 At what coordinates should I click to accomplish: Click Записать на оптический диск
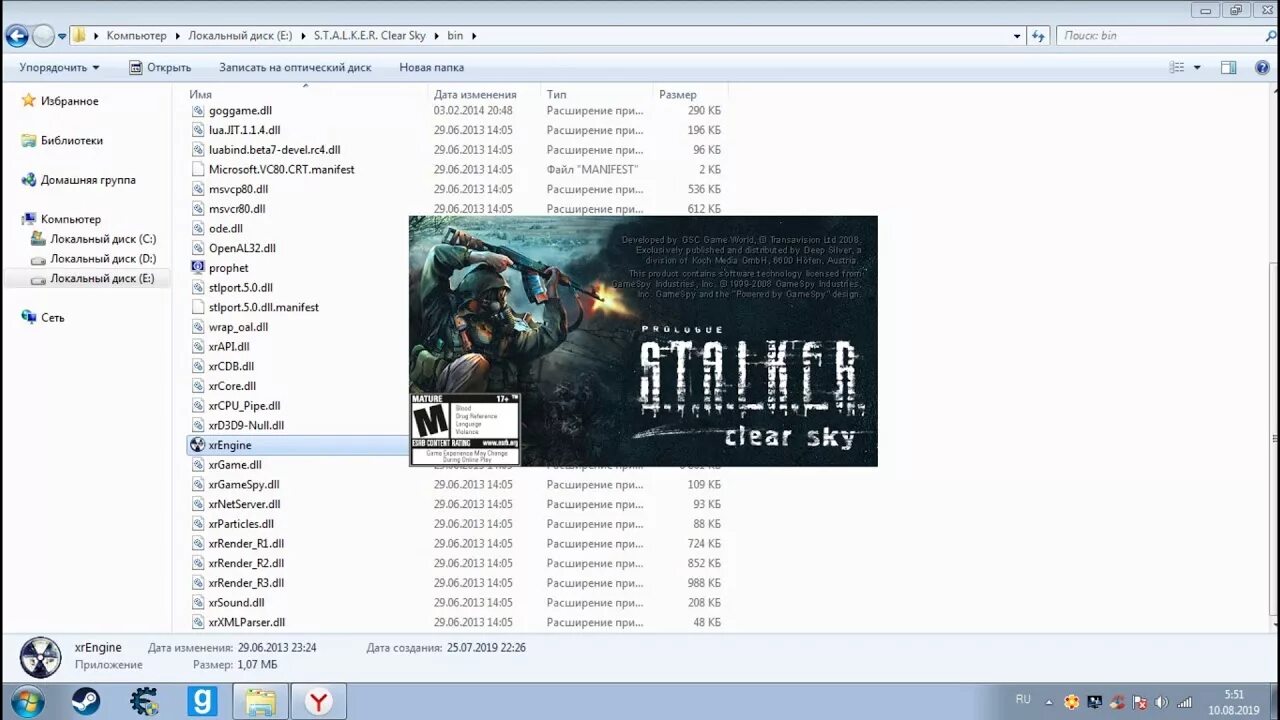[x=295, y=67]
